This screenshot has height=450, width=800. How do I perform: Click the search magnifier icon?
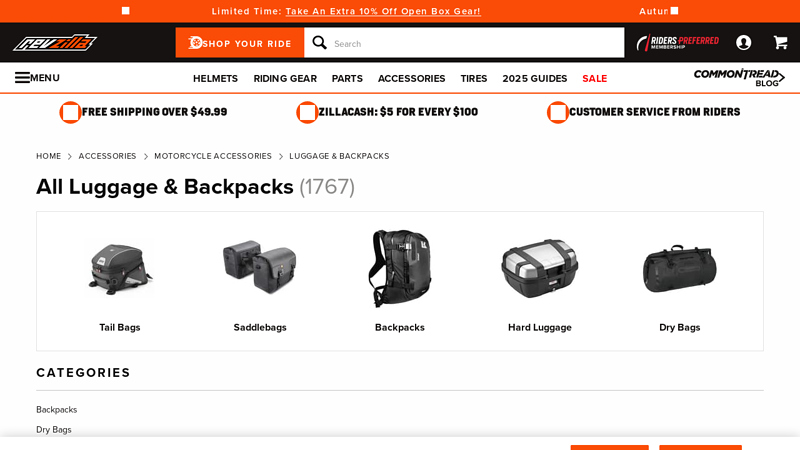319,43
